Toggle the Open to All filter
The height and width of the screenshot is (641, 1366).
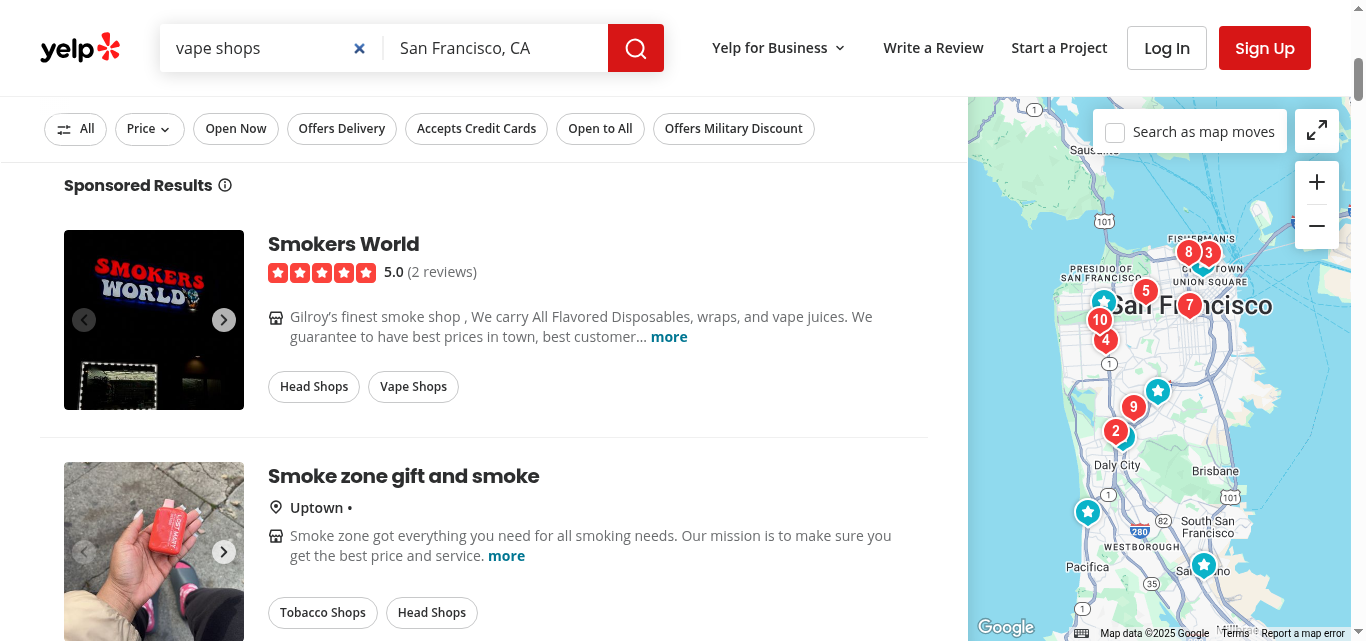point(600,129)
